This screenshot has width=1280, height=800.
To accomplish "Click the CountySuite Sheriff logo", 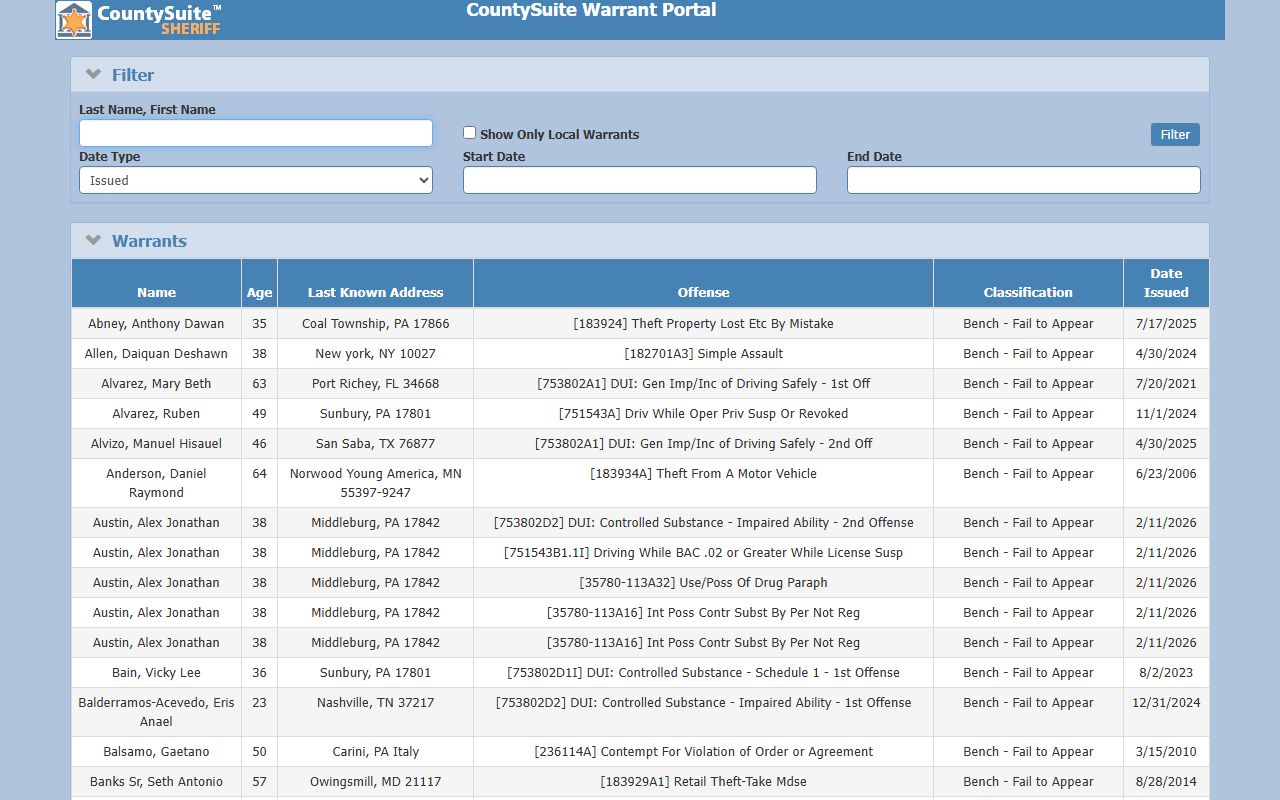I will 139,19.
